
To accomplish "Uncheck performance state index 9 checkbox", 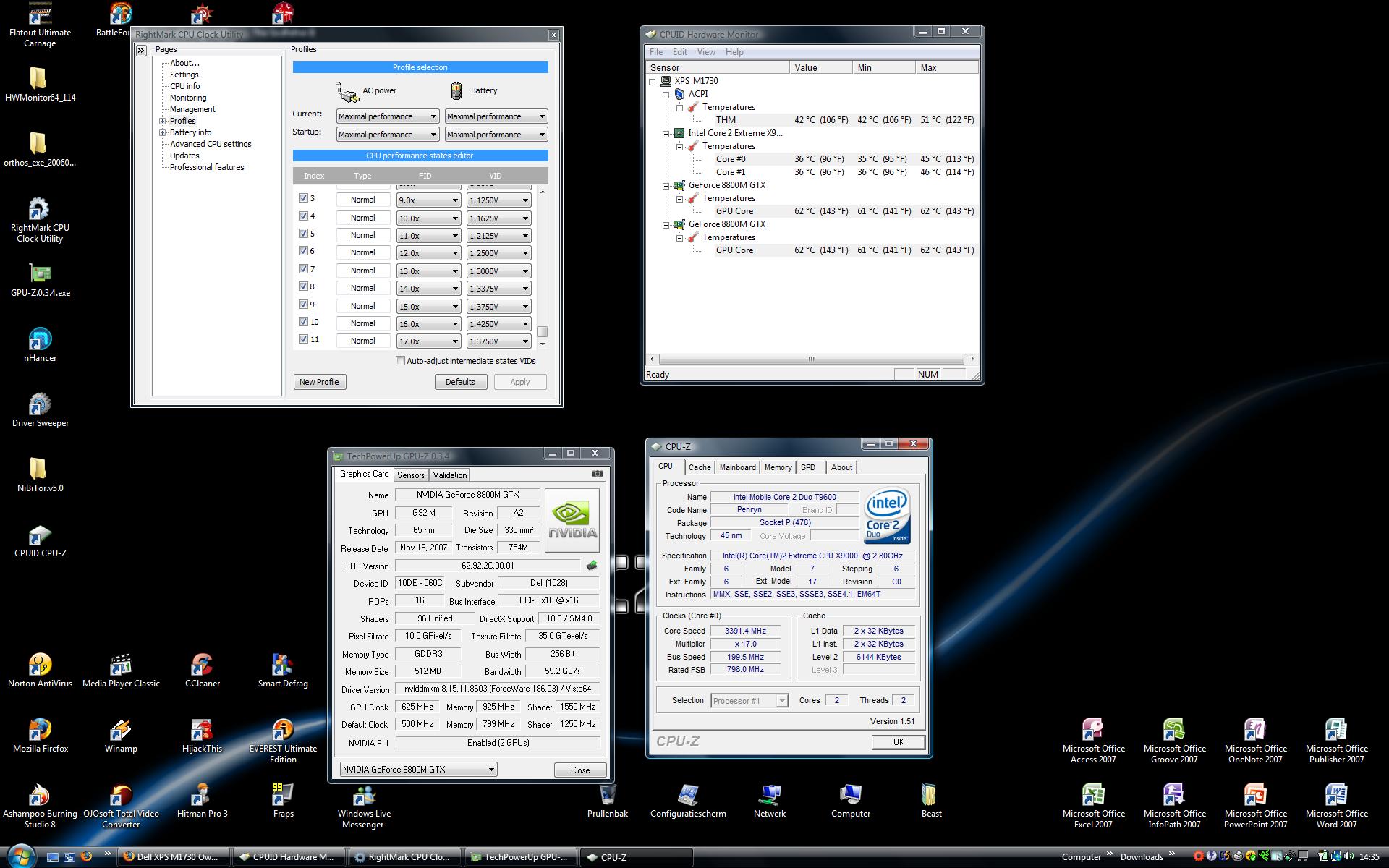I will (303, 304).
